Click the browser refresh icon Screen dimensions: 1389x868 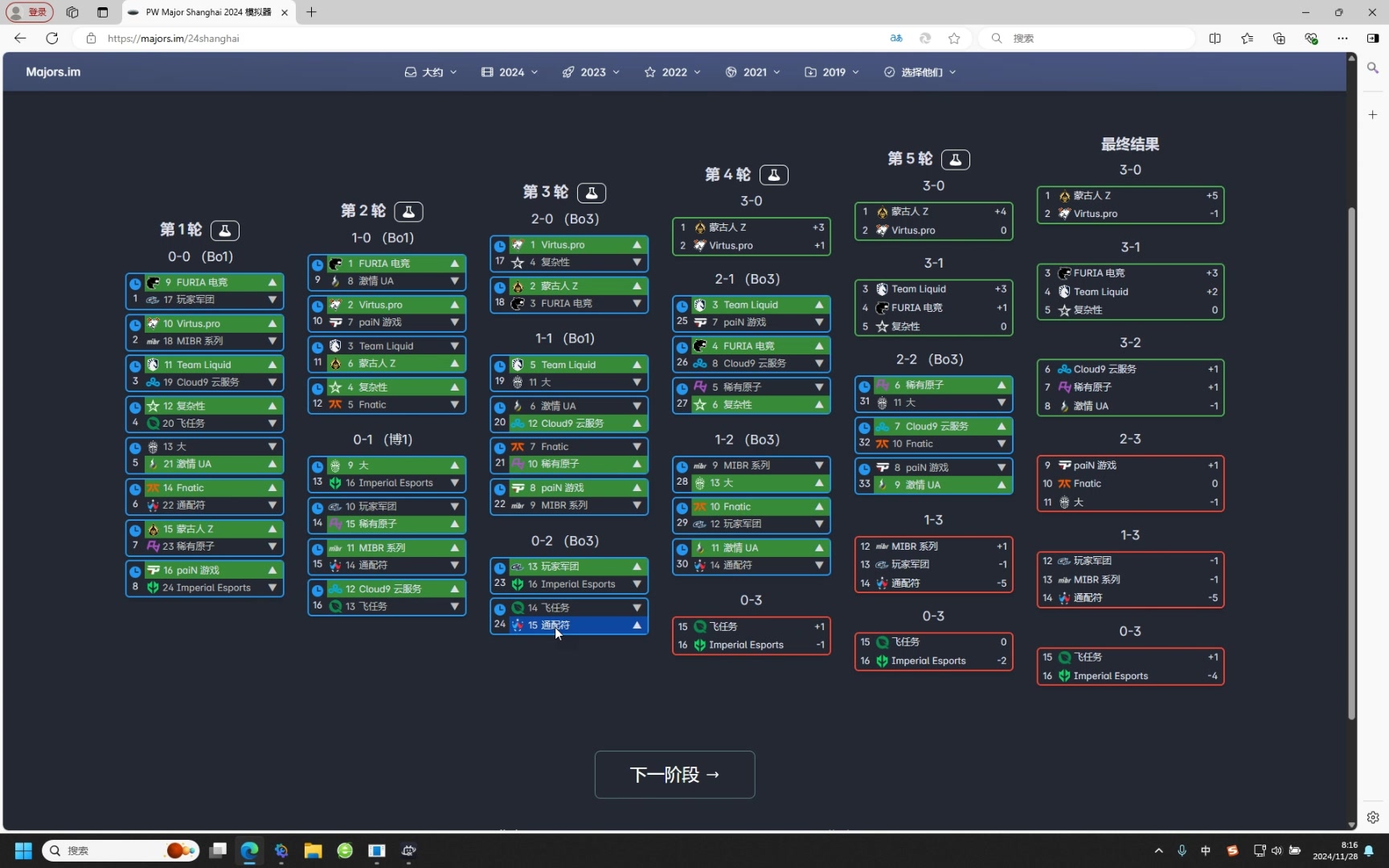click(52, 38)
